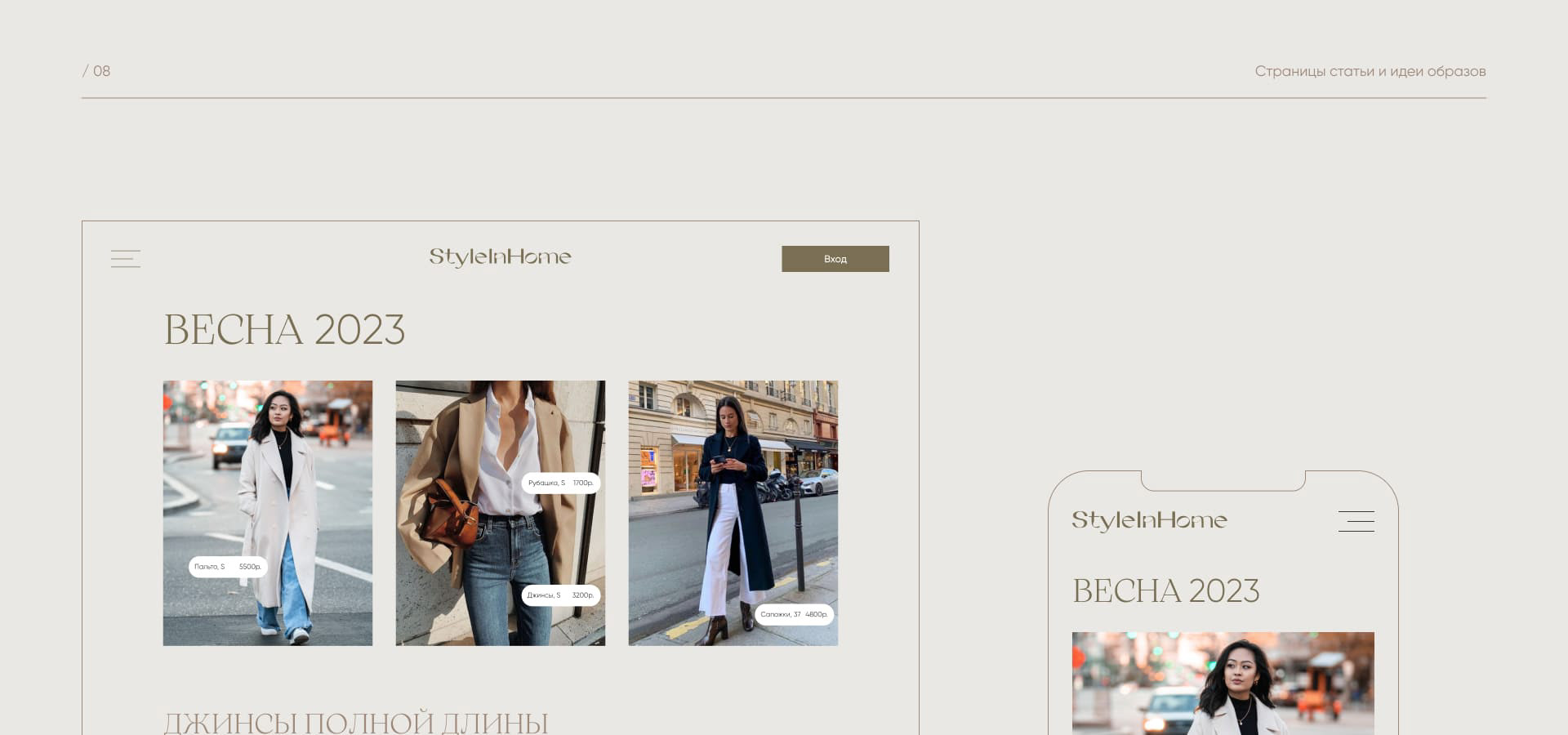
Task: Open the hamburger menu in the mobile mockup
Action: click(x=1356, y=521)
